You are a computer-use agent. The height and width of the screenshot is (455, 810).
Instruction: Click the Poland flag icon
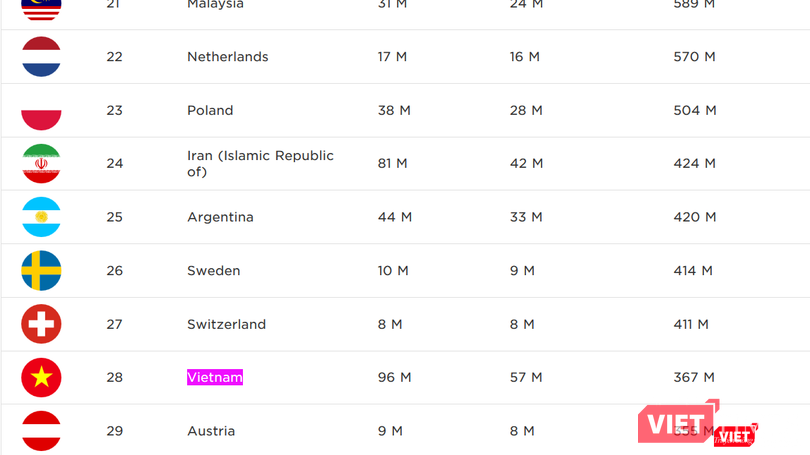click(x=42, y=111)
